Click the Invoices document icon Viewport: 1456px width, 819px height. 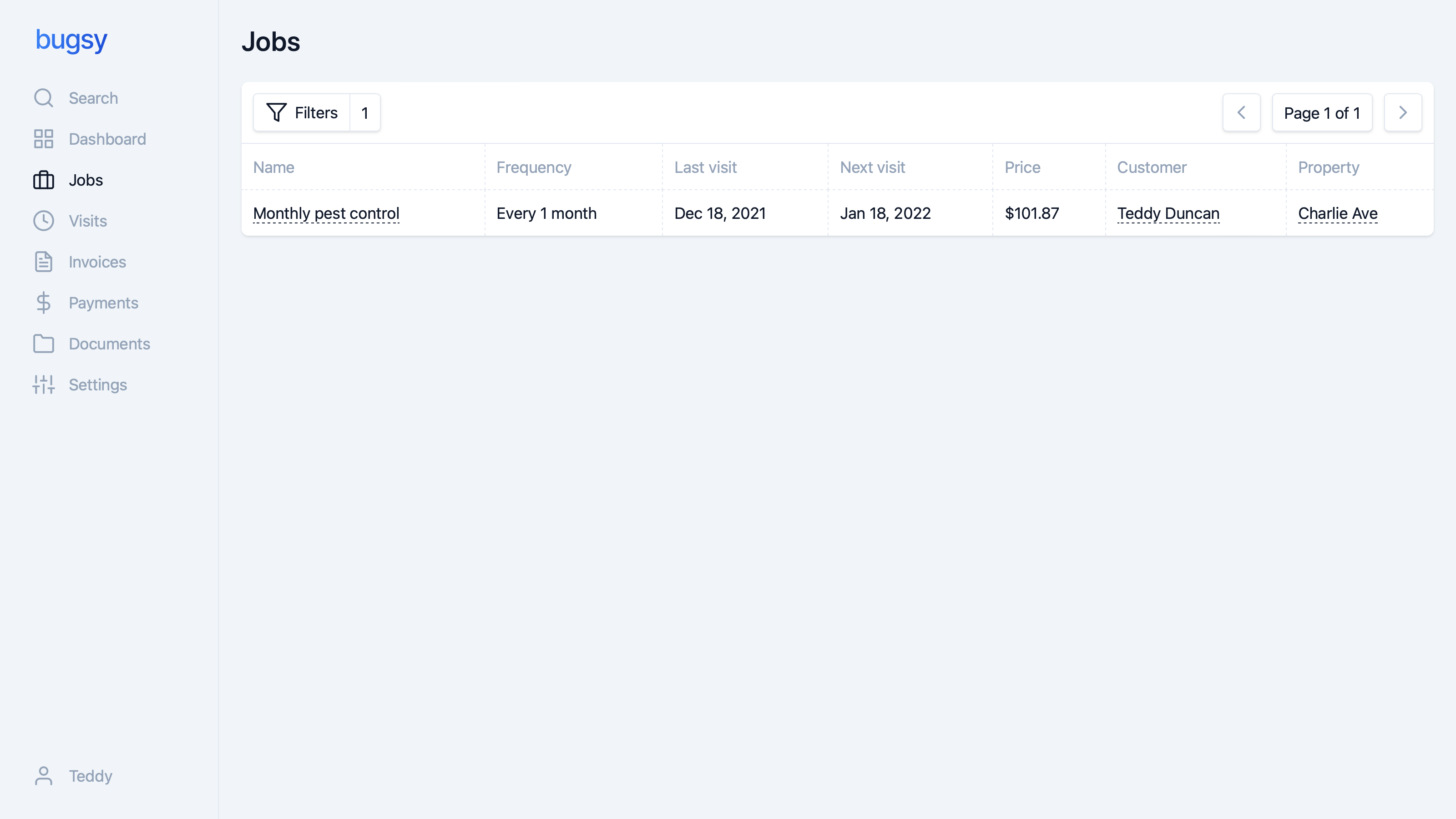pyautogui.click(x=44, y=262)
